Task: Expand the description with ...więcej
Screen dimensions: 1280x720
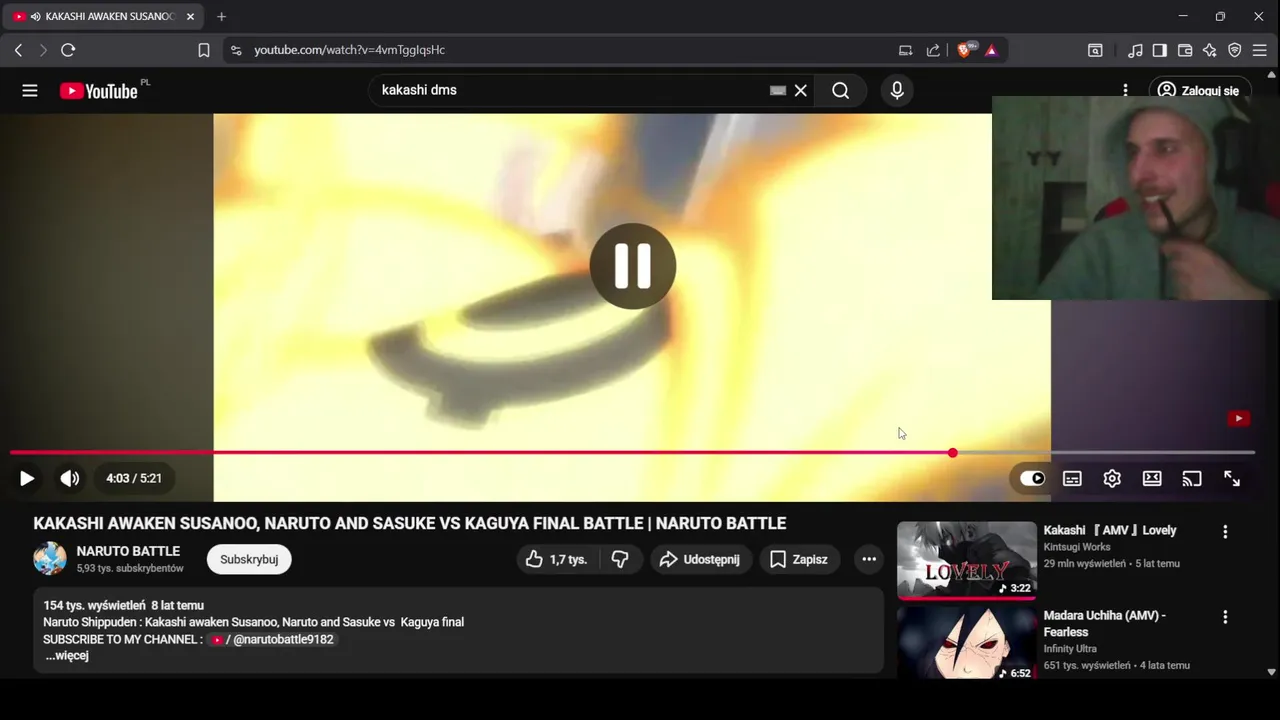Action: click(67, 656)
